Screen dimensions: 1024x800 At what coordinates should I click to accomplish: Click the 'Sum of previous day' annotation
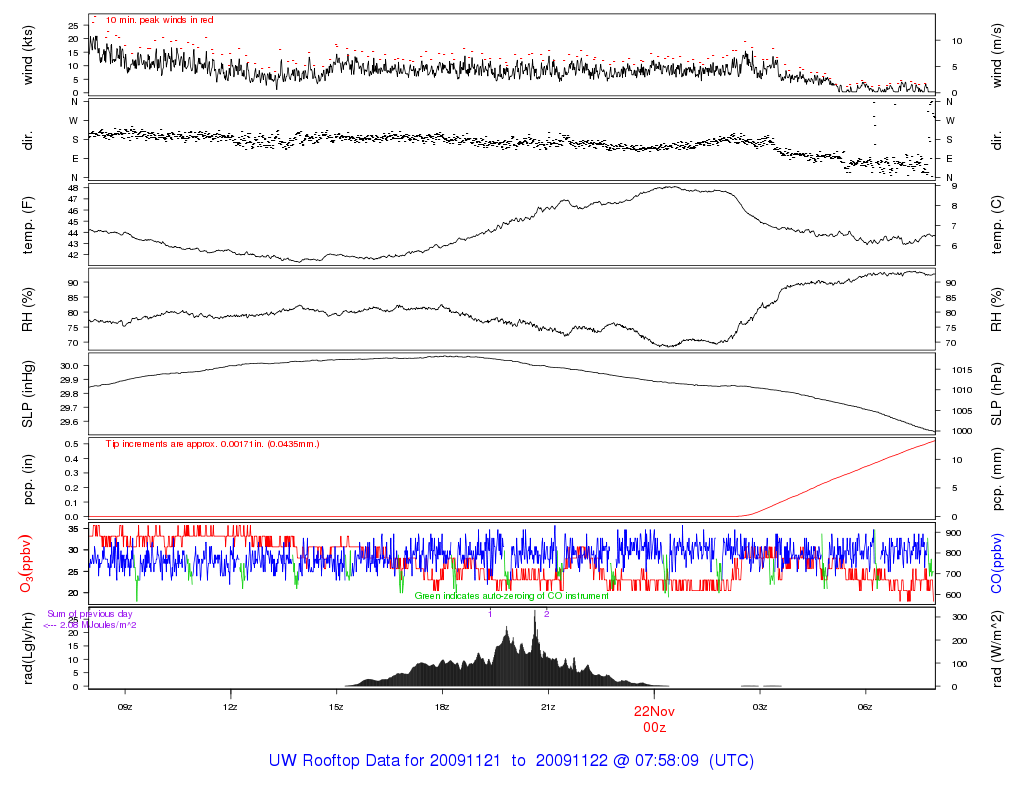(89, 614)
